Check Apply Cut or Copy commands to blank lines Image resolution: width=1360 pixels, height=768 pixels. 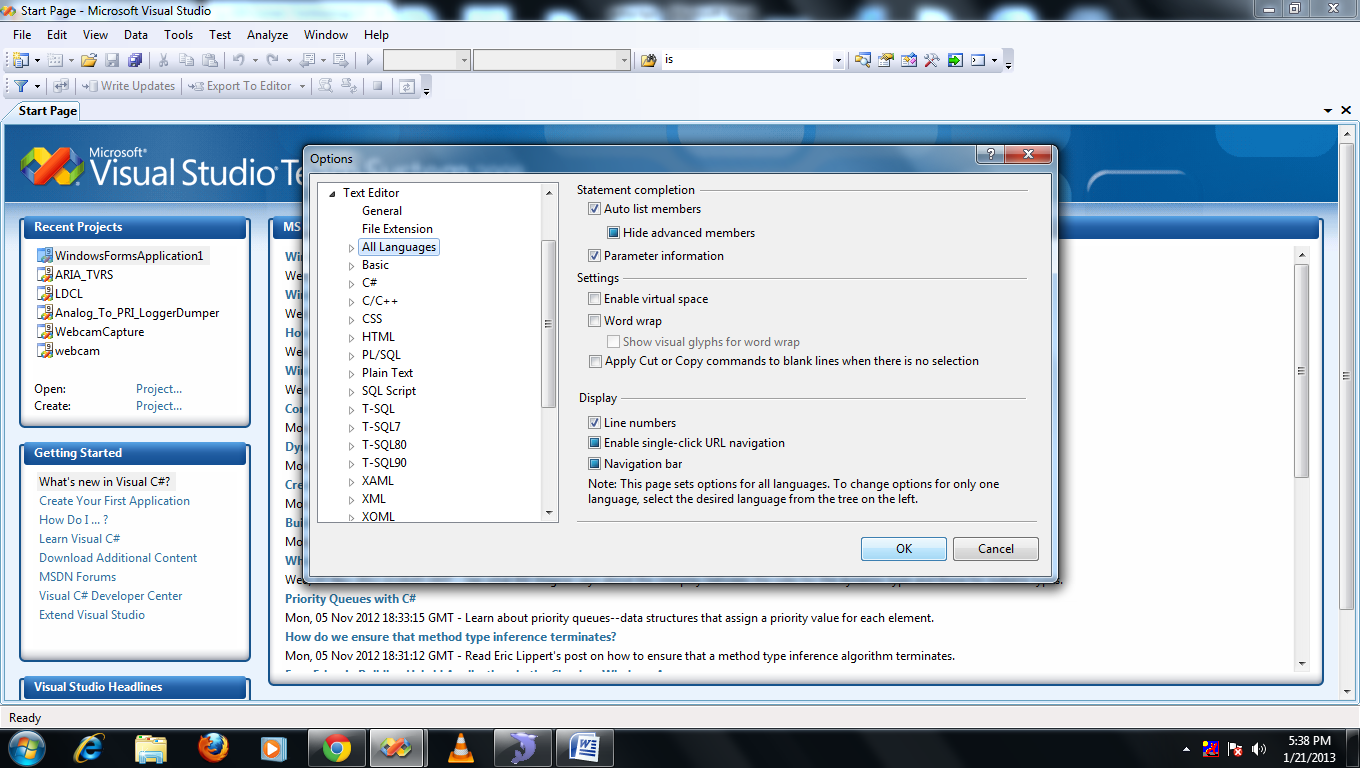(x=595, y=361)
